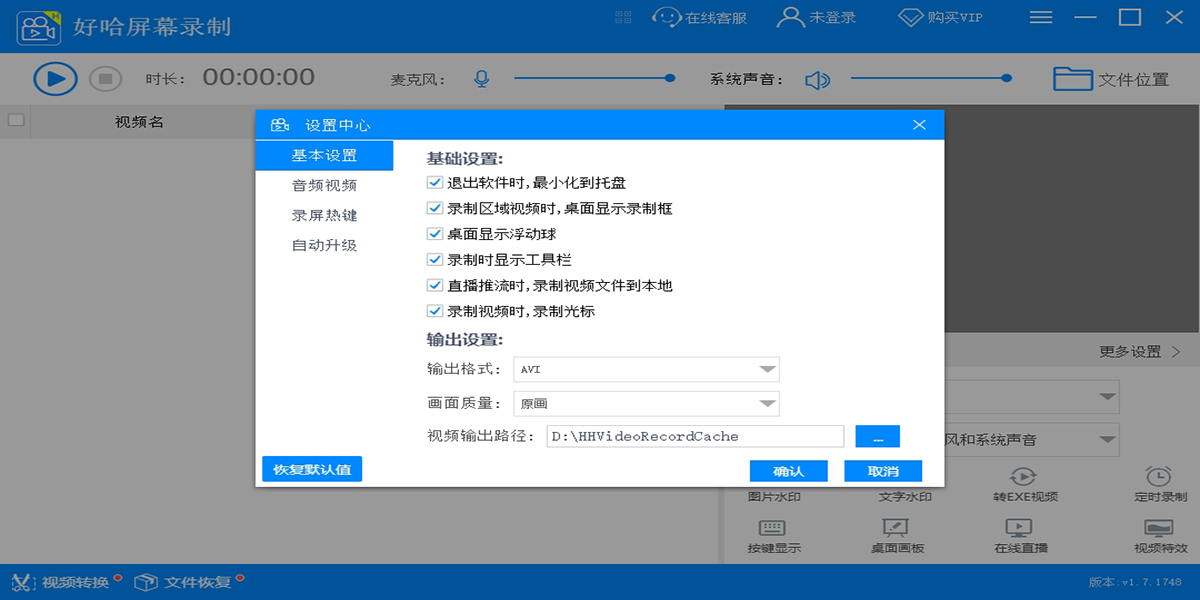Image resolution: width=1200 pixels, height=600 pixels.
Task: Click the grid icon in title bar
Action: [x=623, y=17]
